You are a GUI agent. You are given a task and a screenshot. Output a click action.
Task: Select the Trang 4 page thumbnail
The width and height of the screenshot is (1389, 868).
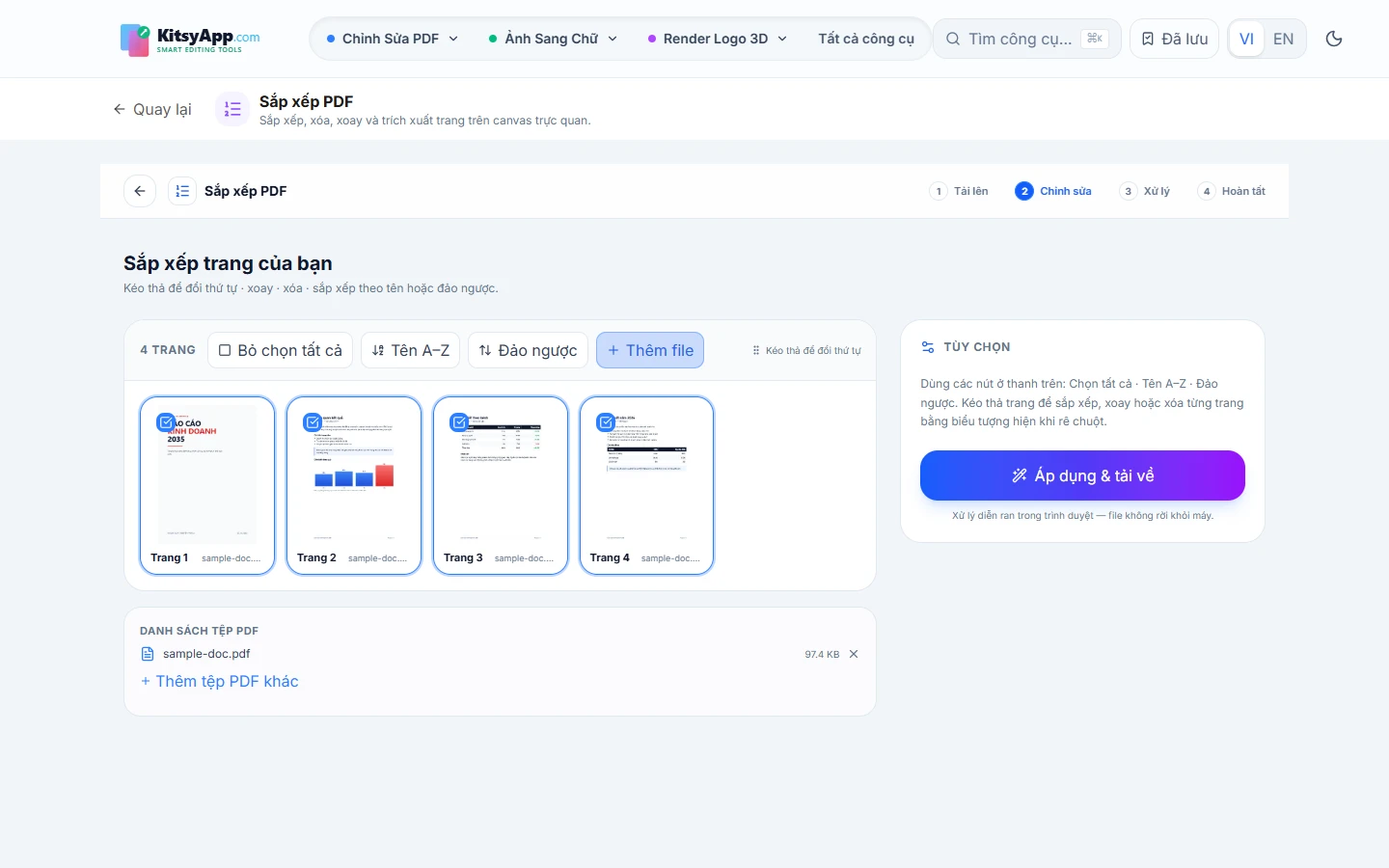(x=647, y=485)
